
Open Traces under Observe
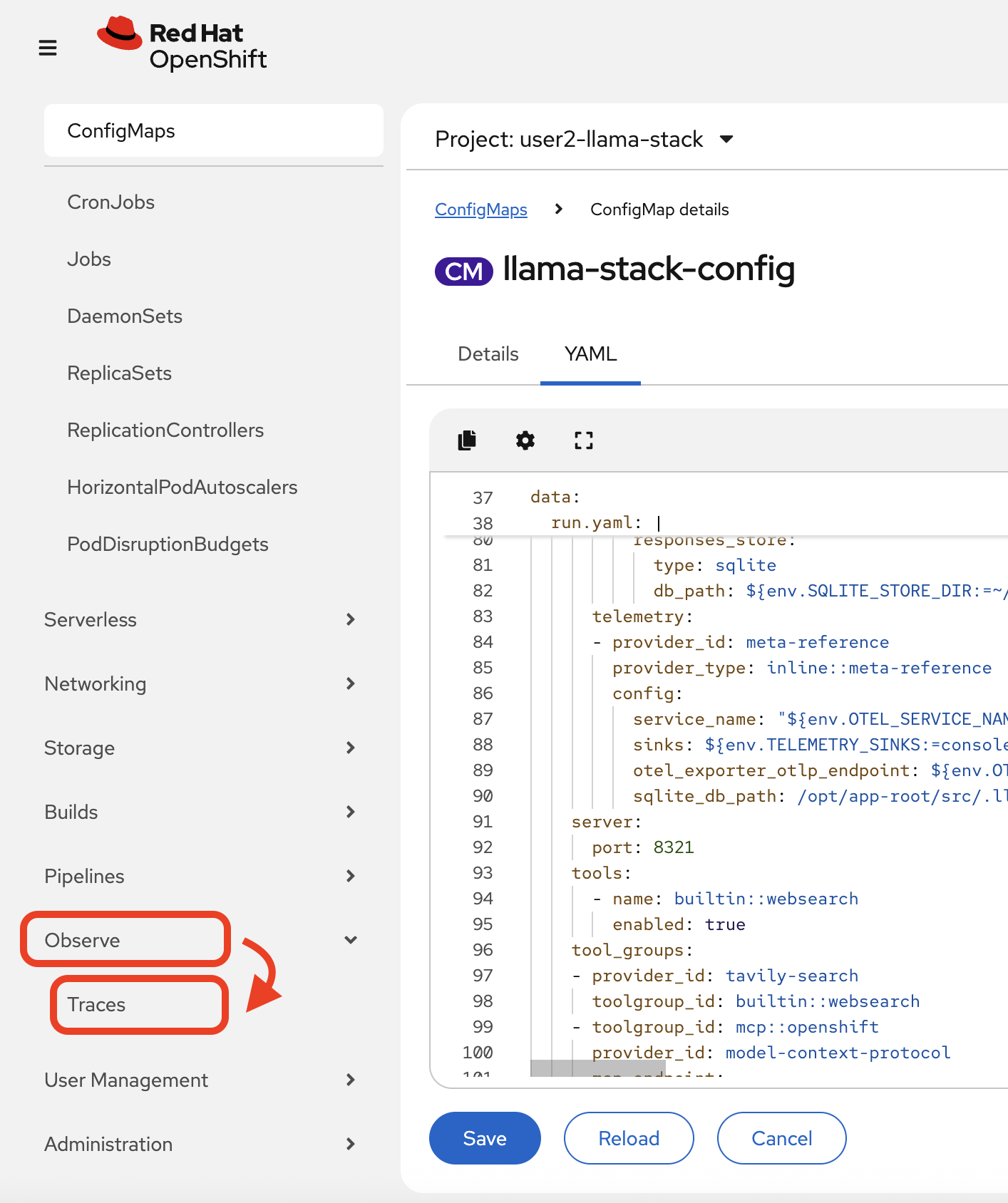(97, 1004)
